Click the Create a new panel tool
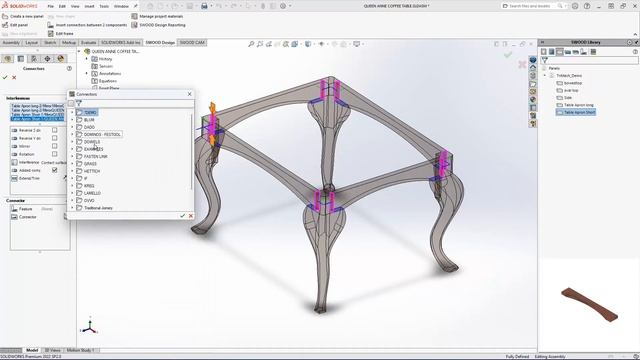Screen dimensions: 640x360 [23, 16]
